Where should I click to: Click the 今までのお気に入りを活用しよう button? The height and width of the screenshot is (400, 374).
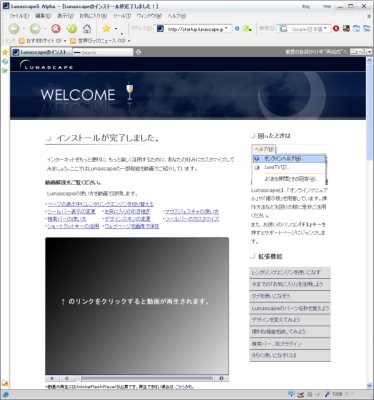tap(290, 284)
